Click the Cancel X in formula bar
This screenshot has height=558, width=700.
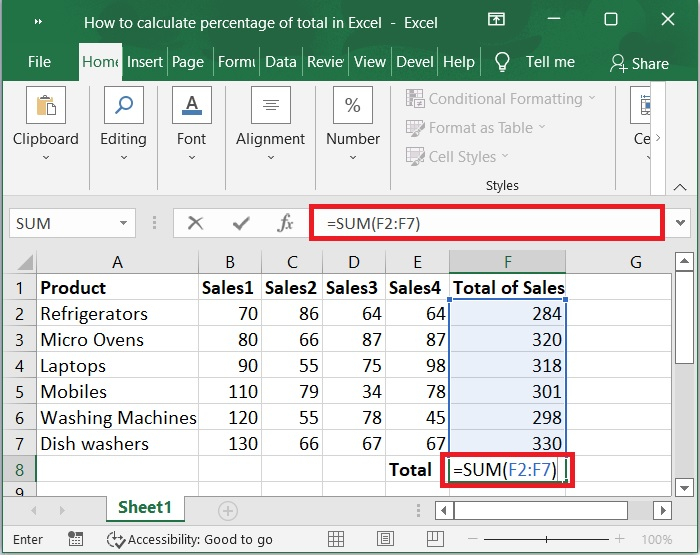(196, 223)
